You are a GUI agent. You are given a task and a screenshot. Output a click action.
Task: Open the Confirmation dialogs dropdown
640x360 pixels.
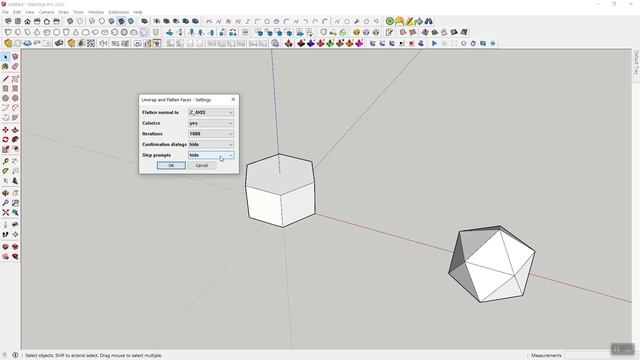[211, 144]
